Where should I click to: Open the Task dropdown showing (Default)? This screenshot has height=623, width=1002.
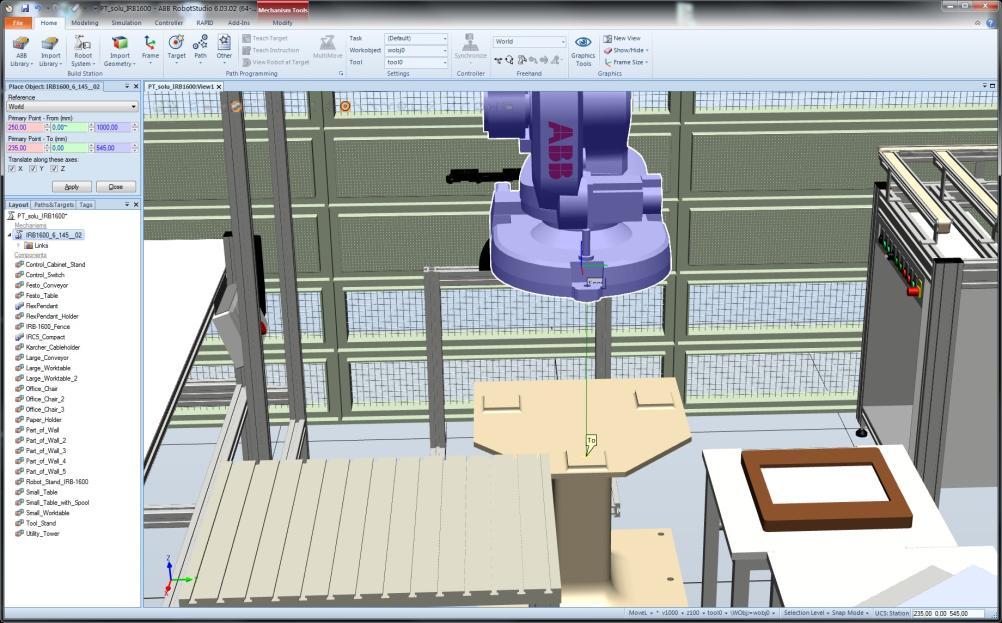[416, 38]
